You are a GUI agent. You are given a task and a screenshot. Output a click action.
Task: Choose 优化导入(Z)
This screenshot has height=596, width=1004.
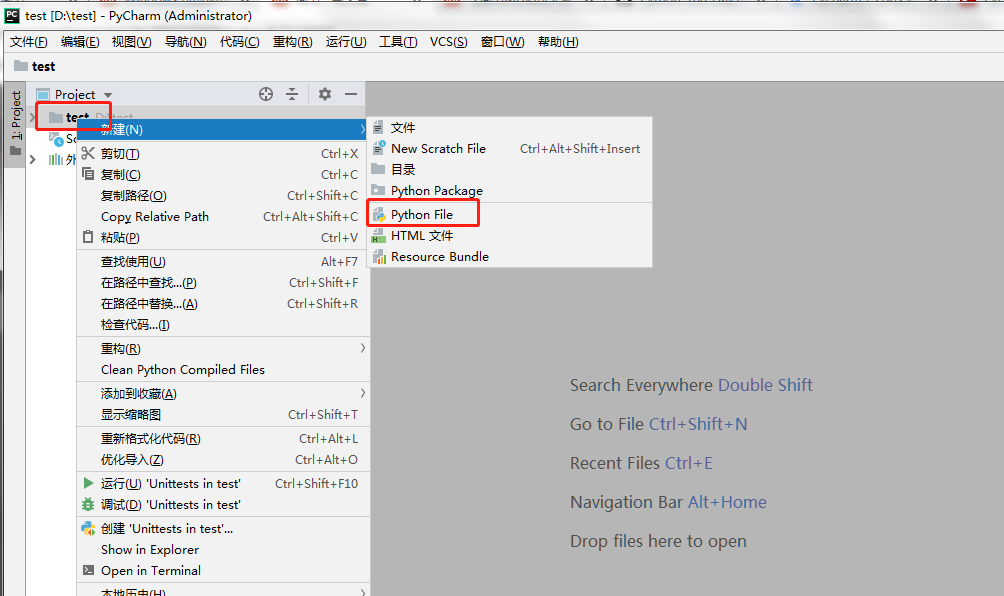(x=223, y=460)
